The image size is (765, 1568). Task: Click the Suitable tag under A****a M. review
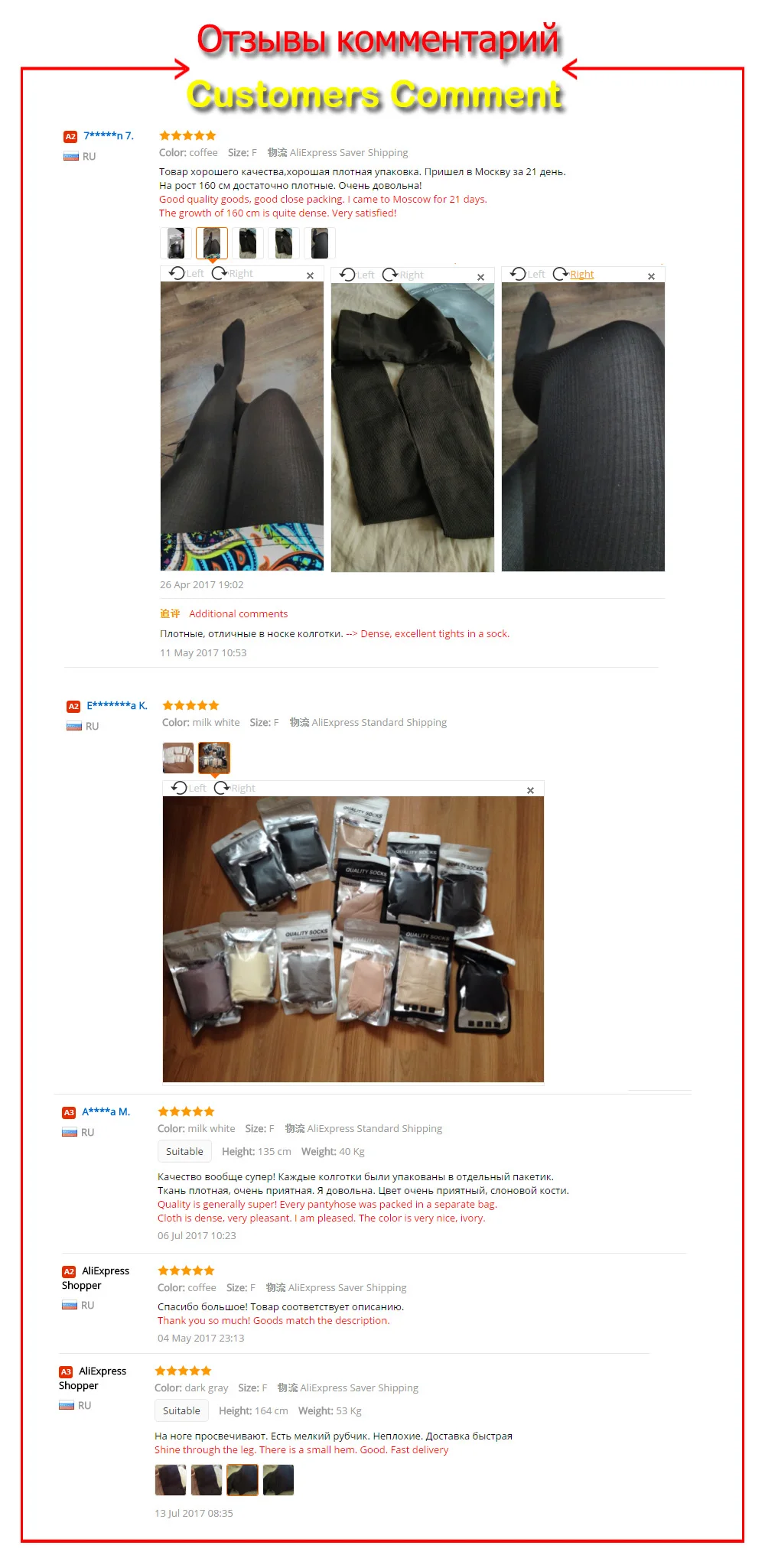click(184, 1151)
